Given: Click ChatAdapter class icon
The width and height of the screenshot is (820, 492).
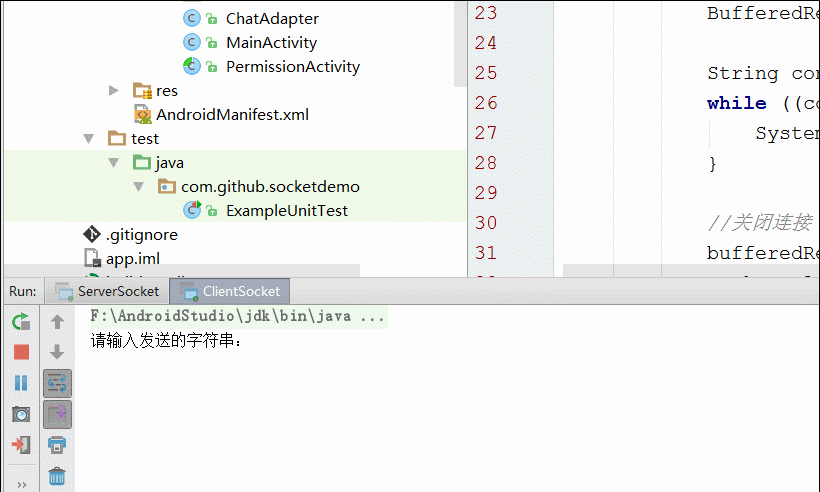Looking at the screenshot, I should 191,19.
